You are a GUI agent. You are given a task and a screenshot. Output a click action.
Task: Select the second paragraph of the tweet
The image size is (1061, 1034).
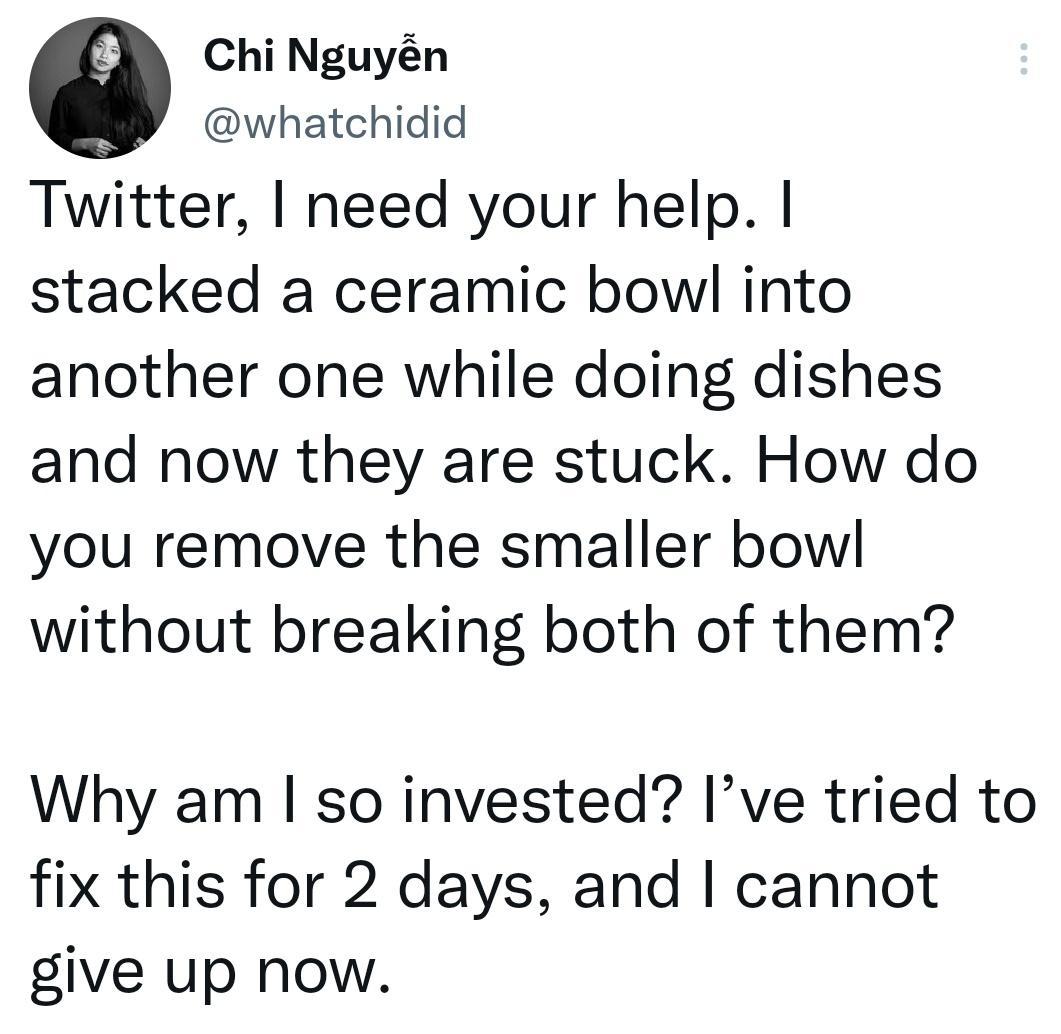(500, 880)
